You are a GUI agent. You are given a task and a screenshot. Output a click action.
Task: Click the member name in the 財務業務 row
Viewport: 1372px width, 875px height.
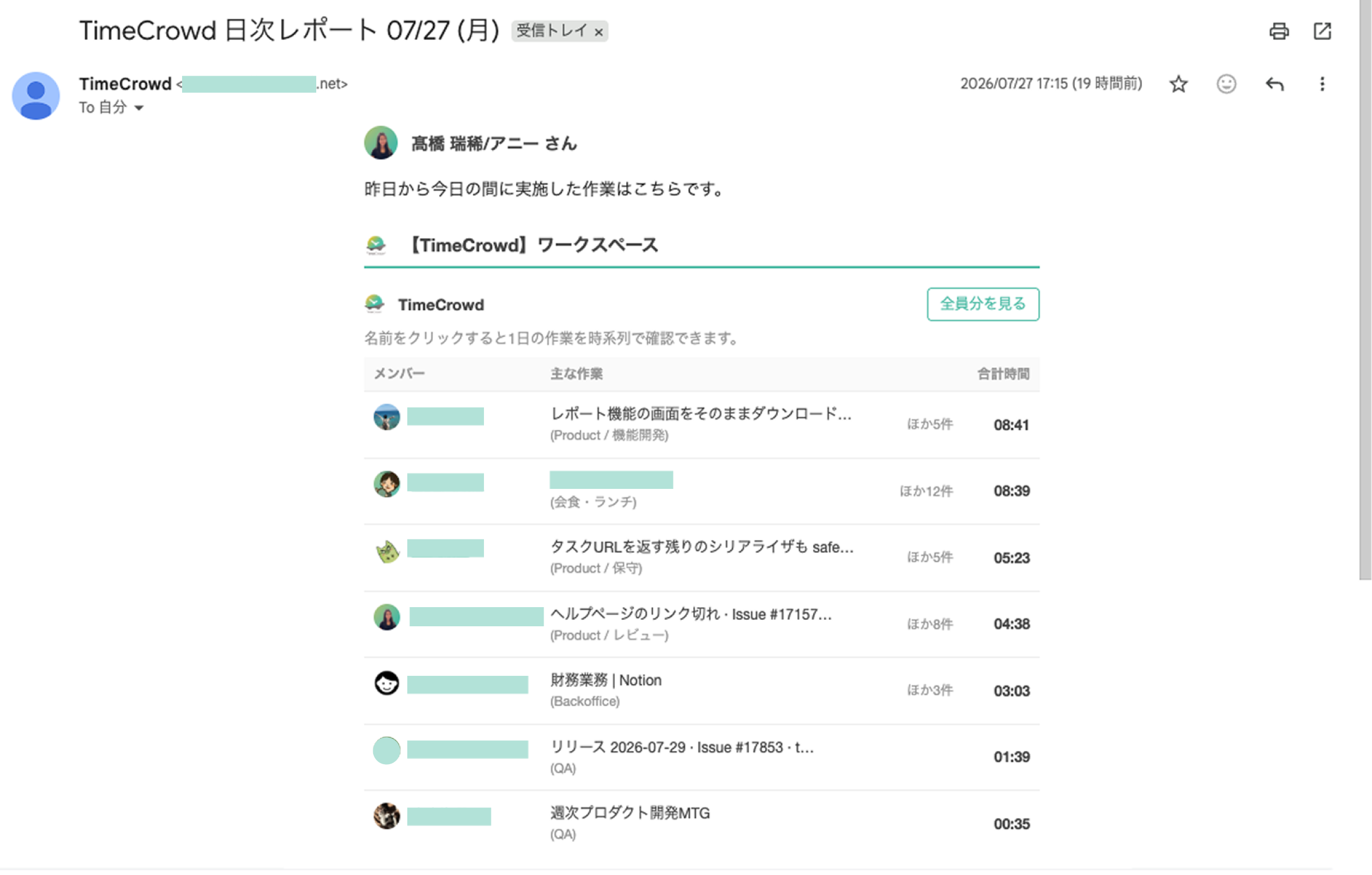click(467, 685)
